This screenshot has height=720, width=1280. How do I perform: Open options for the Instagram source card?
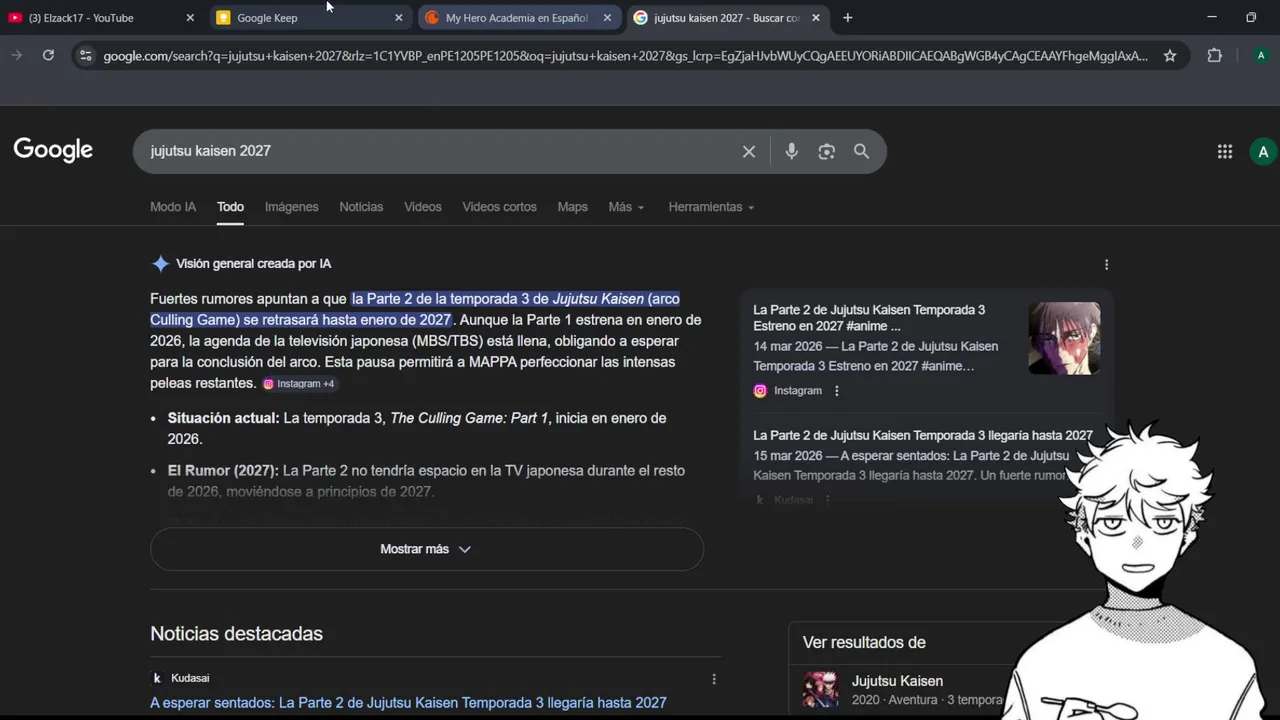[x=837, y=391]
